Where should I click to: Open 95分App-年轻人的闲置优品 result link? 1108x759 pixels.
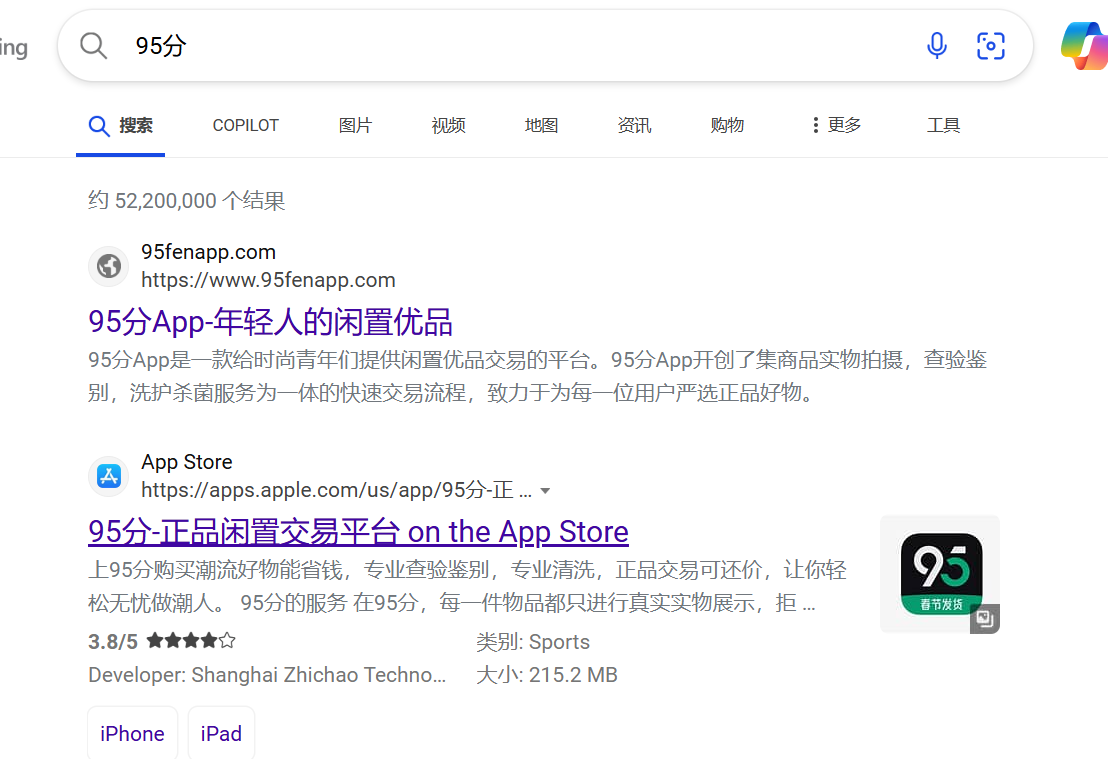pyautogui.click(x=270, y=322)
